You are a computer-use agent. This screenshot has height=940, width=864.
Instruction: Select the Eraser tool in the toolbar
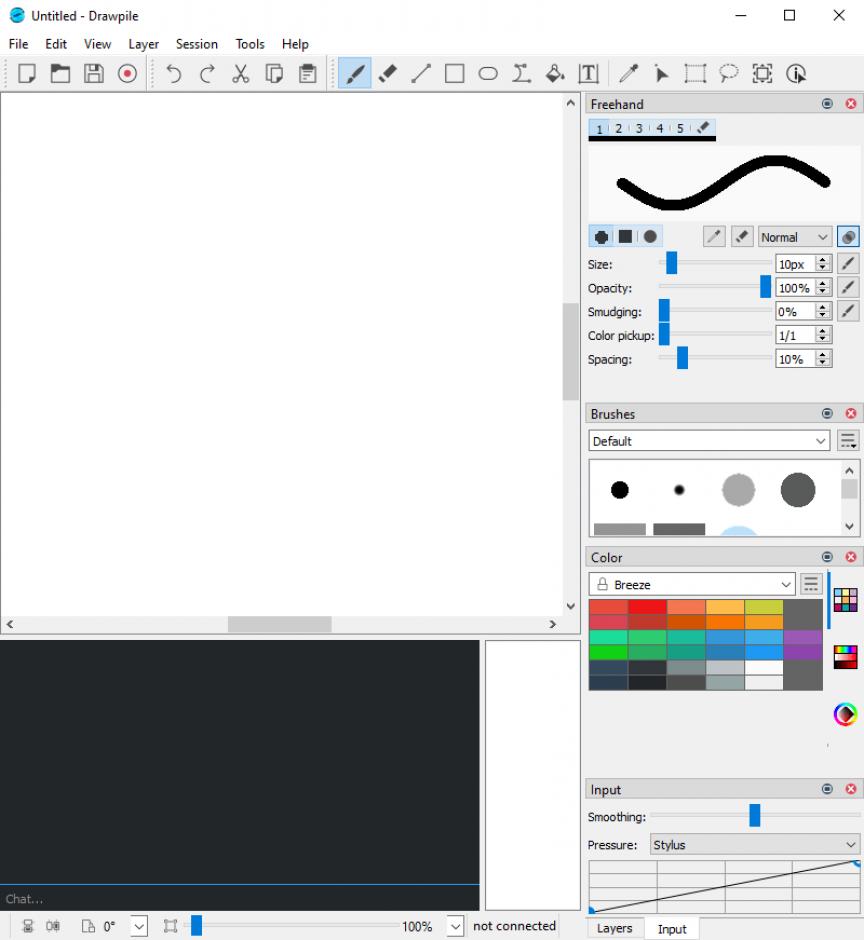(x=388, y=73)
